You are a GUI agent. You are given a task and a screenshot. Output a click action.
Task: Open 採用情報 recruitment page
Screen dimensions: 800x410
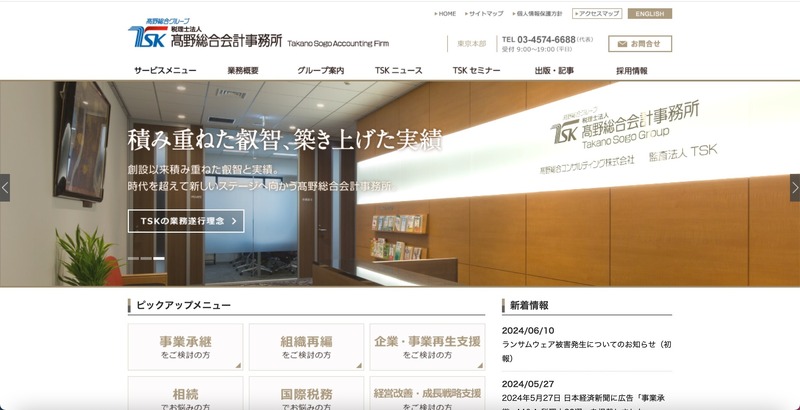click(x=631, y=71)
